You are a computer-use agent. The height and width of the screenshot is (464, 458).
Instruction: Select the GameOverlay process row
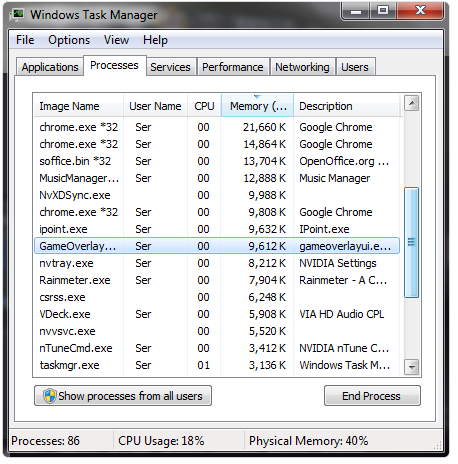pyautogui.click(x=217, y=246)
